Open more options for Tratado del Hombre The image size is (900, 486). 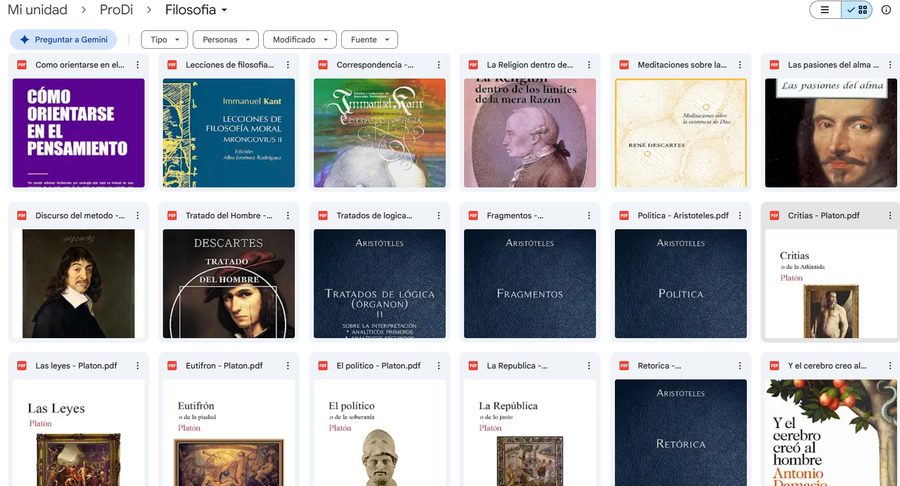(288, 215)
